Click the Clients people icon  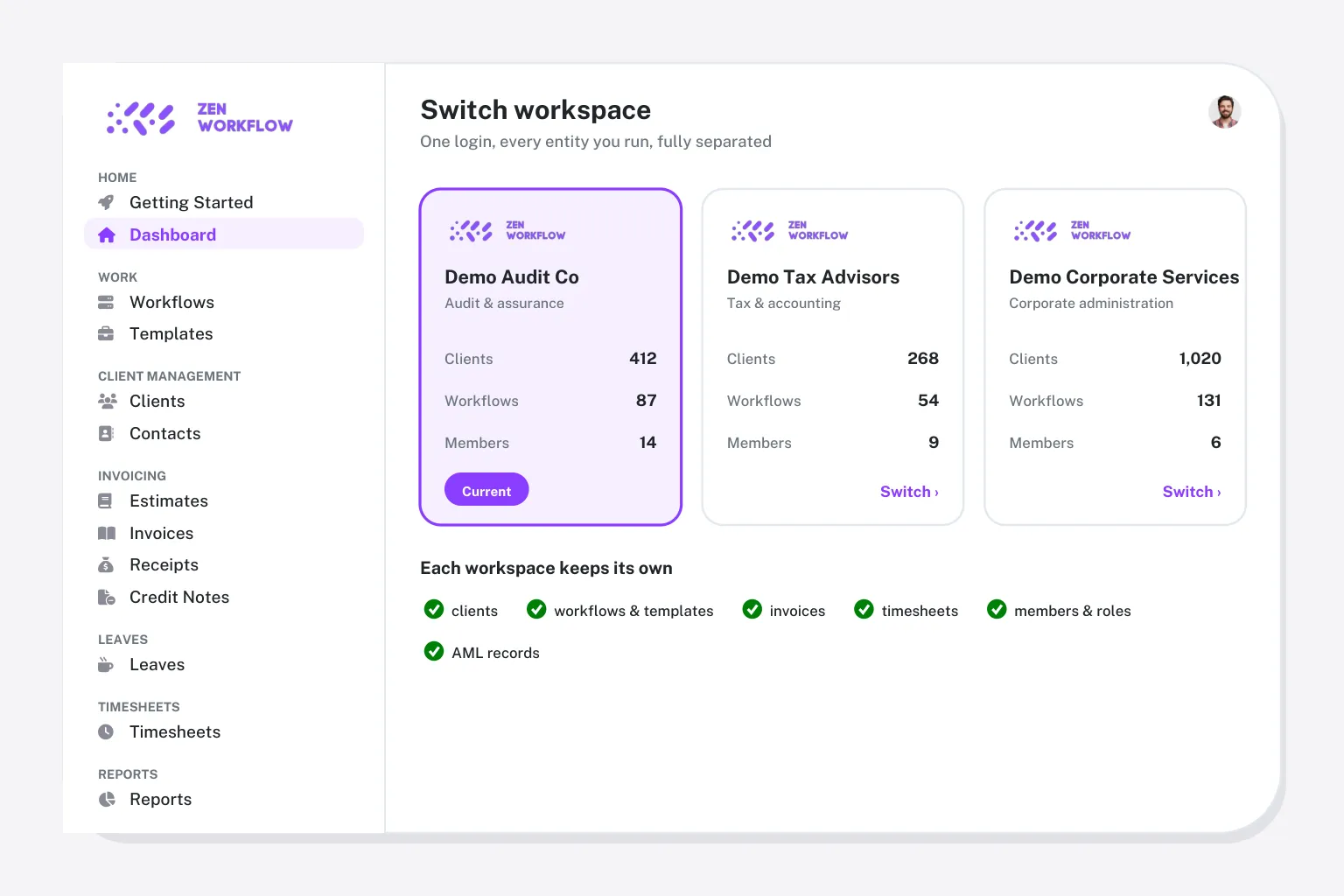[x=108, y=402]
